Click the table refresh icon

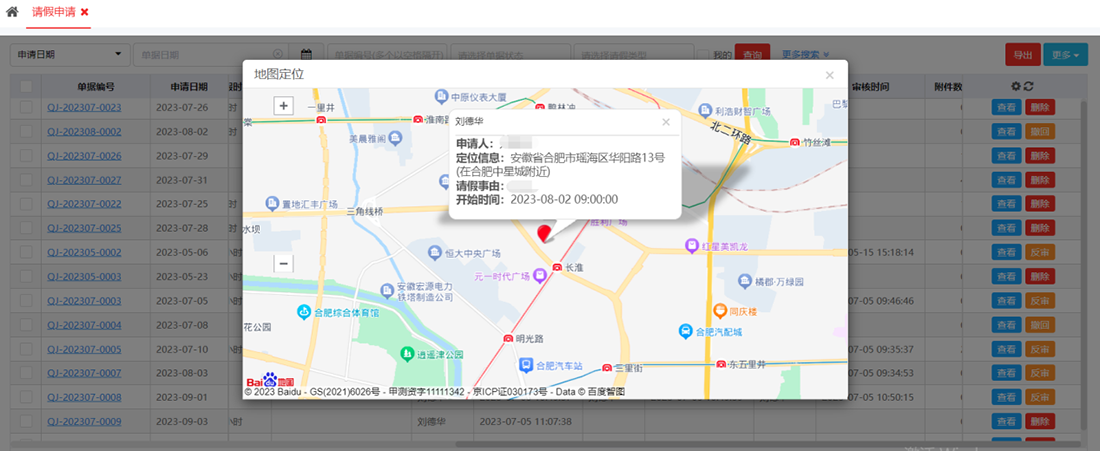1028,87
